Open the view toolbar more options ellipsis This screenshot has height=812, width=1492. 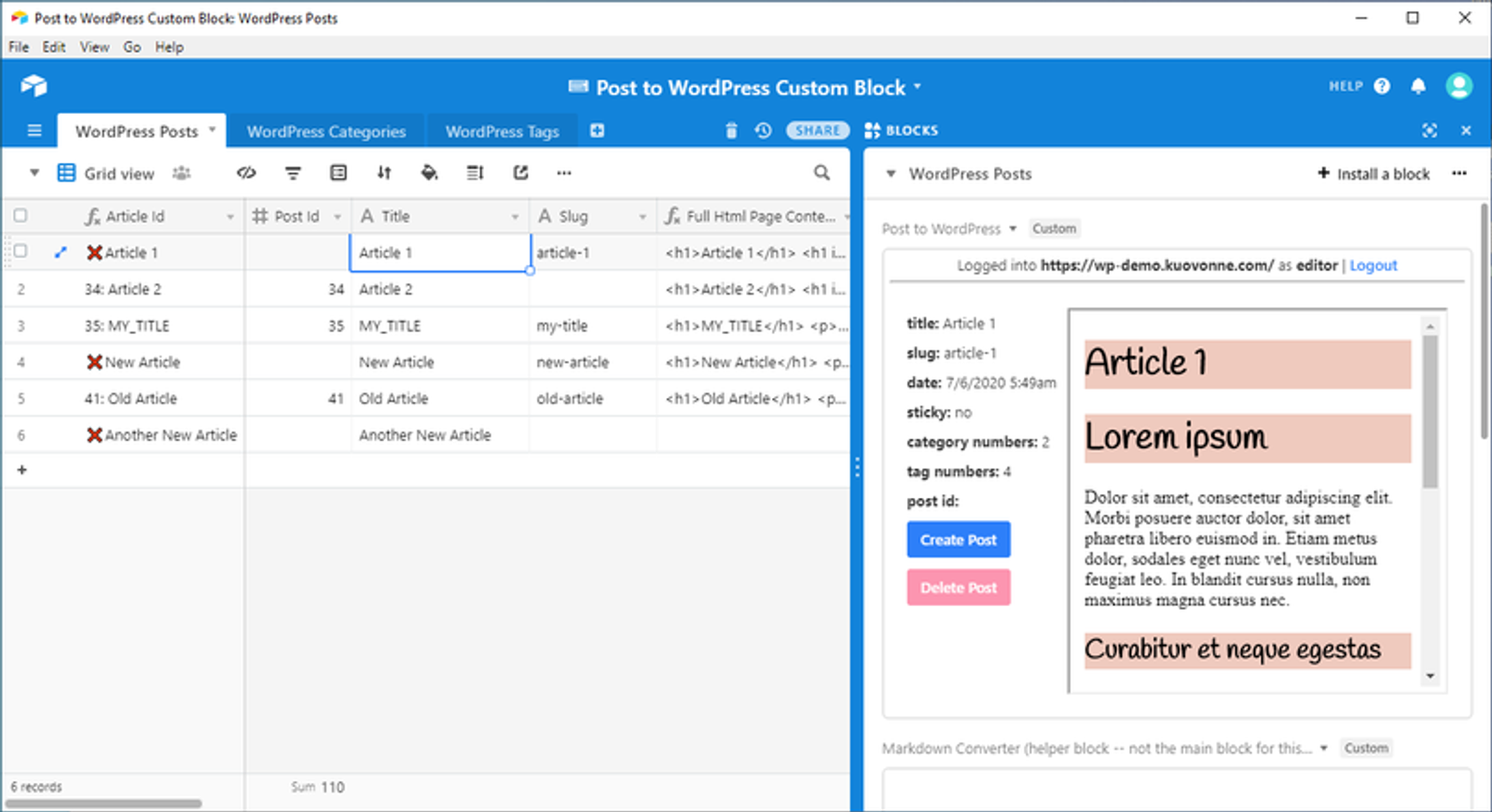tap(564, 172)
